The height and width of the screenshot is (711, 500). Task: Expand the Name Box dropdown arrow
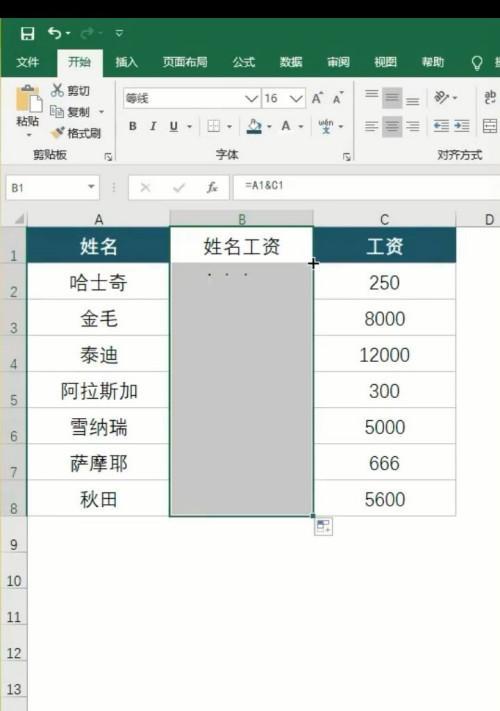pos(91,187)
